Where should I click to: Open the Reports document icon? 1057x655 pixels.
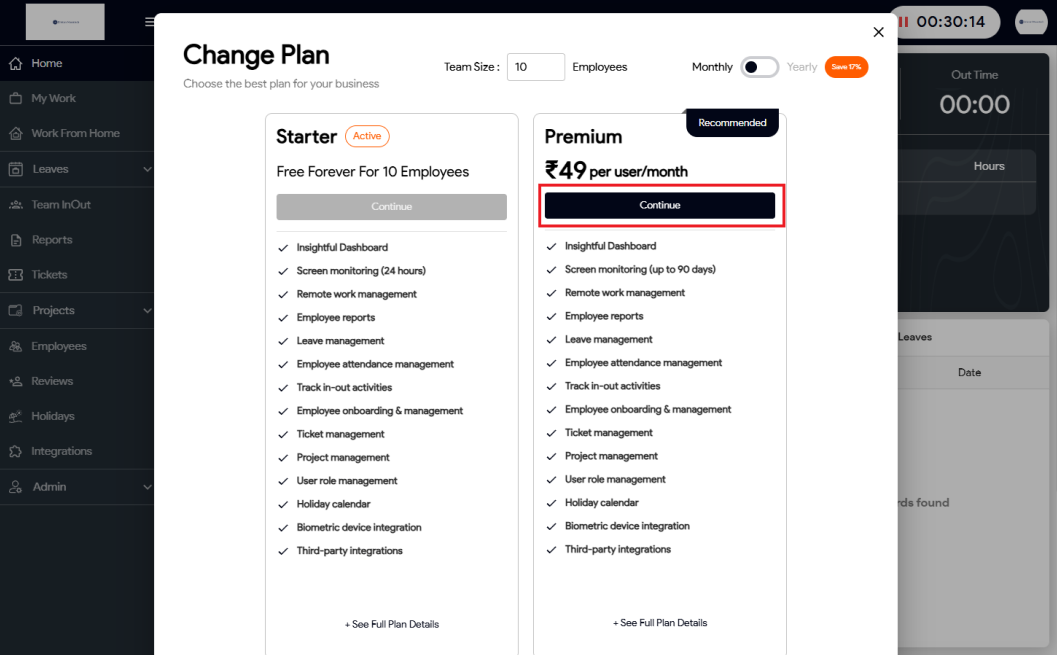click(x=15, y=240)
